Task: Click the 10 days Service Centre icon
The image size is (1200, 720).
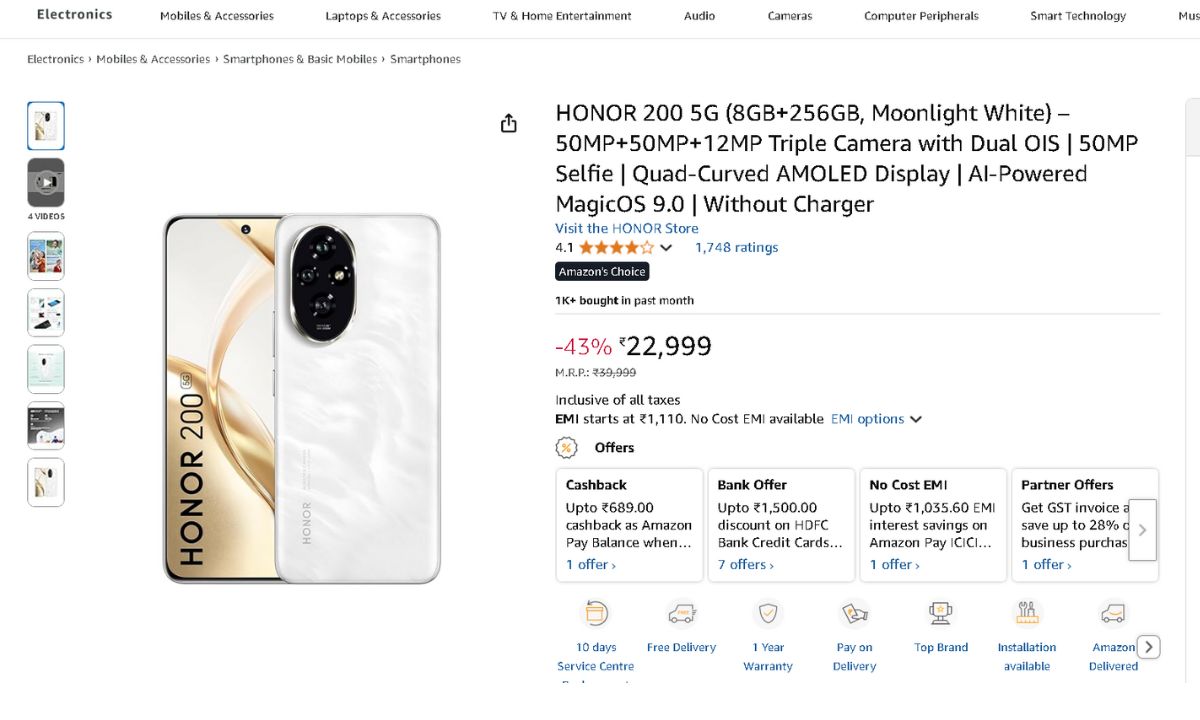Action: tap(596, 613)
